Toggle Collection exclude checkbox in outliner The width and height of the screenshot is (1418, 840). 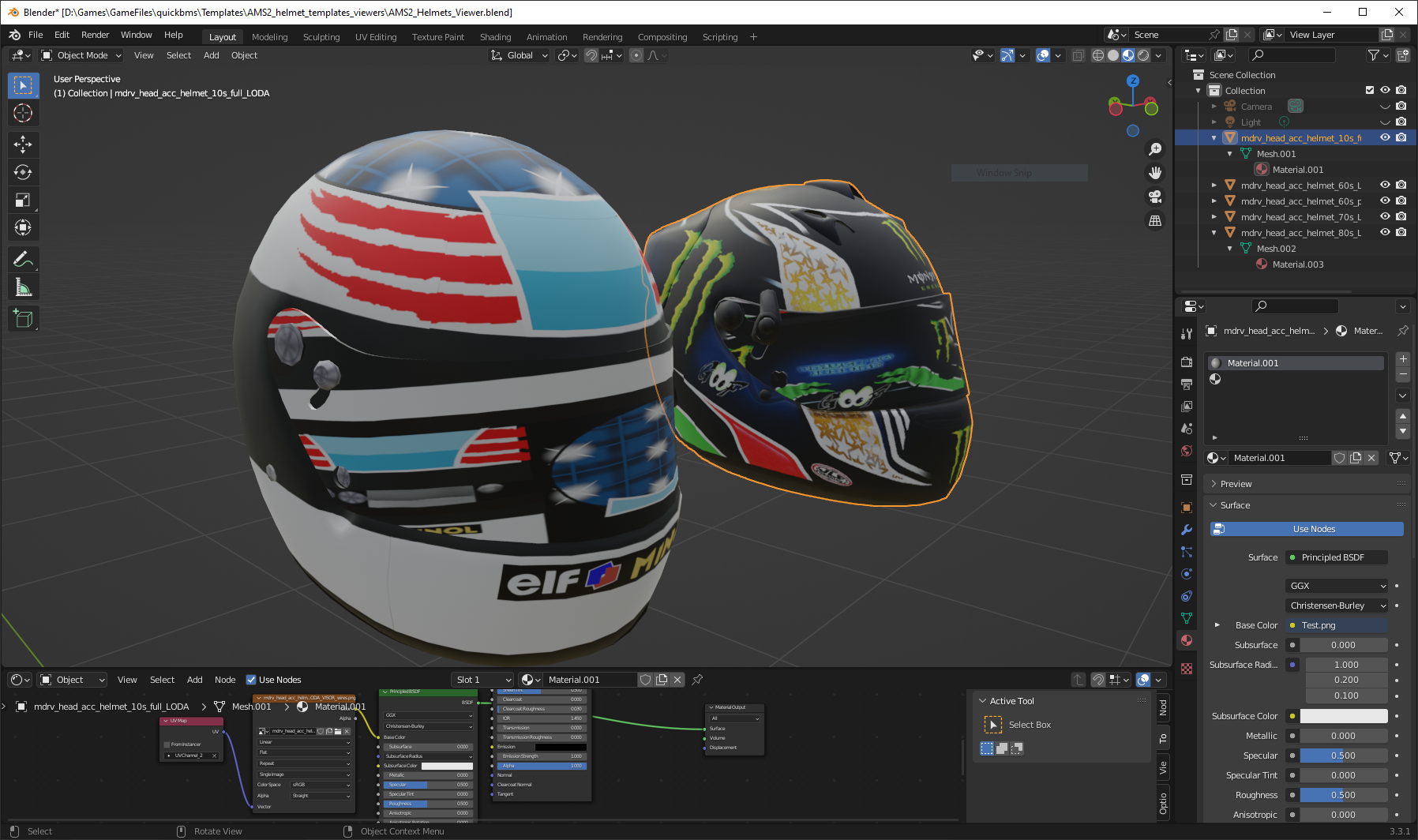pos(1370,90)
